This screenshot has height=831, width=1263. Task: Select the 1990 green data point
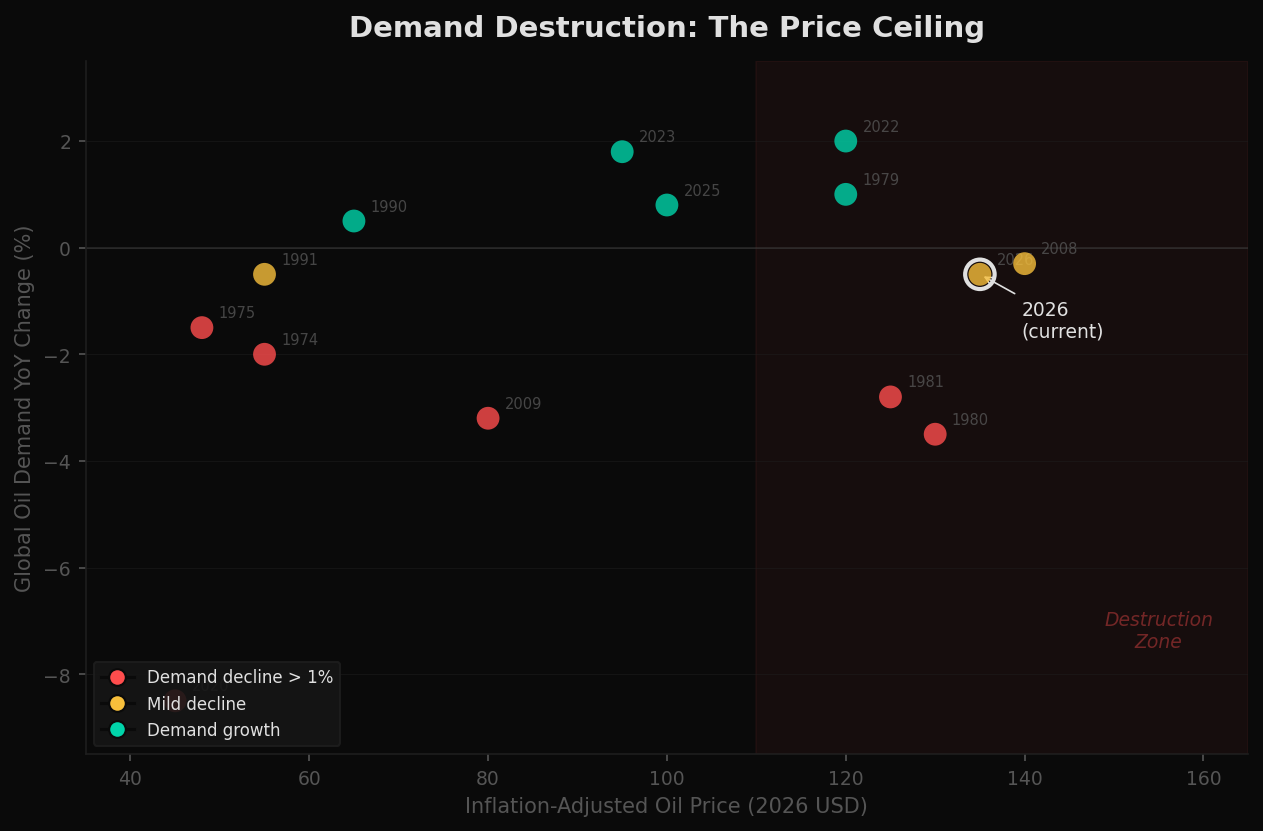pos(352,220)
